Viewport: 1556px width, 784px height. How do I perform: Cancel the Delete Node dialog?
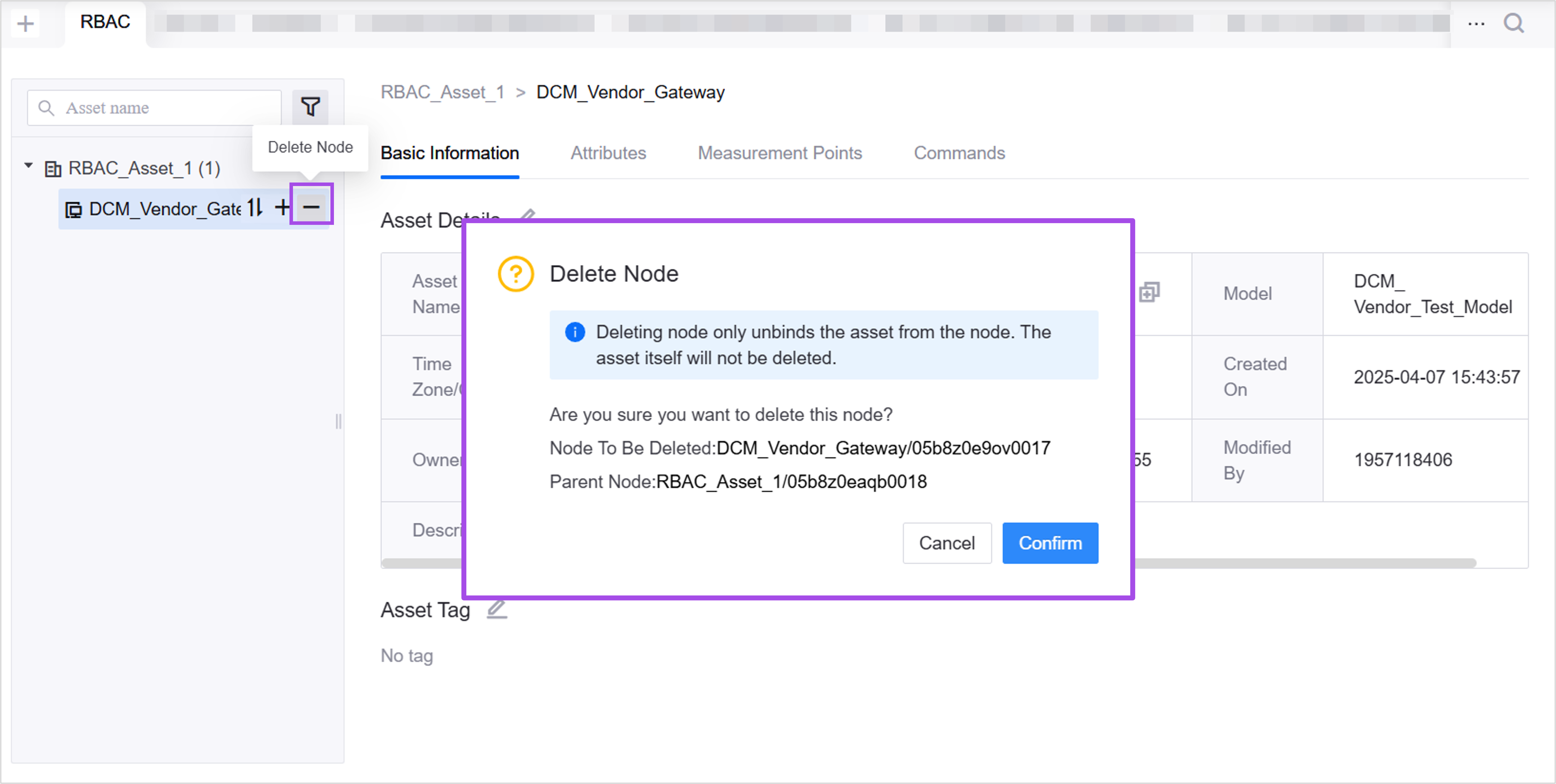pyautogui.click(x=946, y=543)
